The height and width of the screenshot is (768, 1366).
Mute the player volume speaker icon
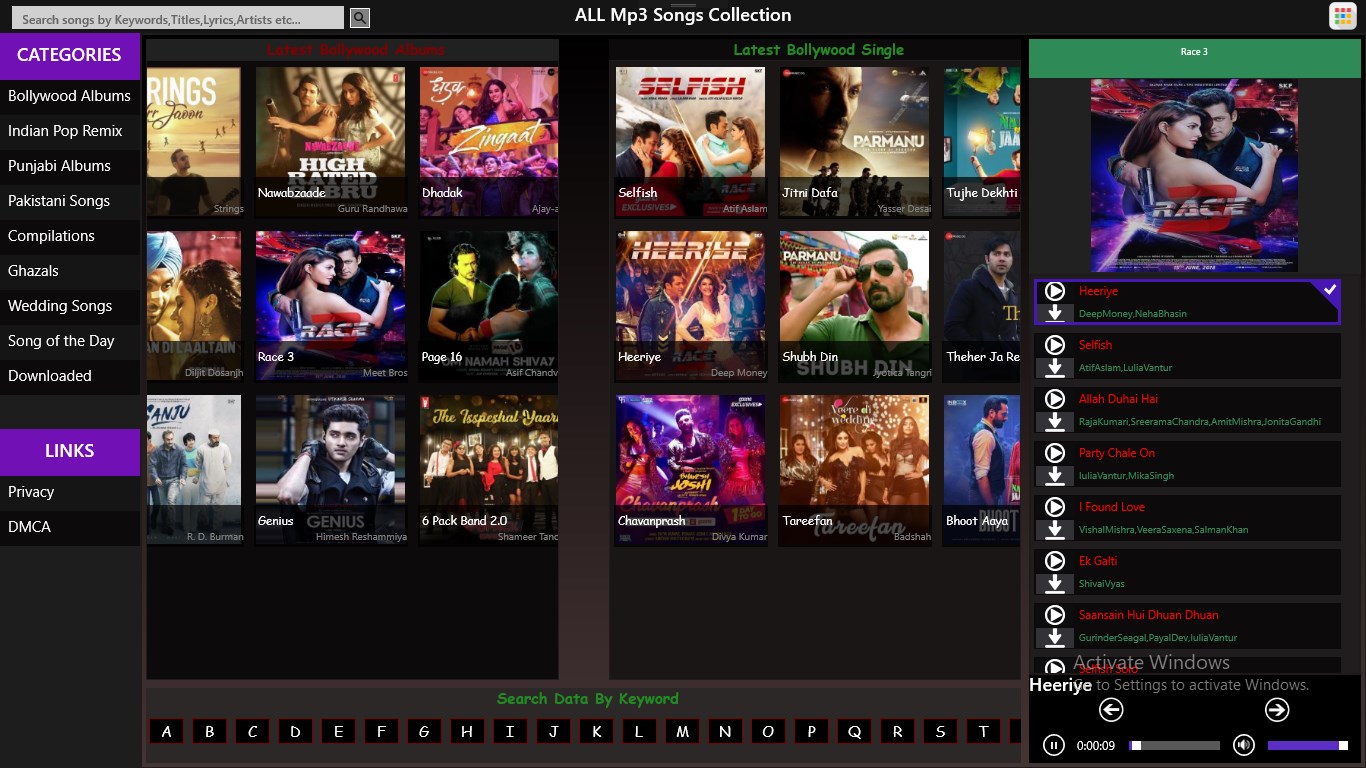[1244, 745]
